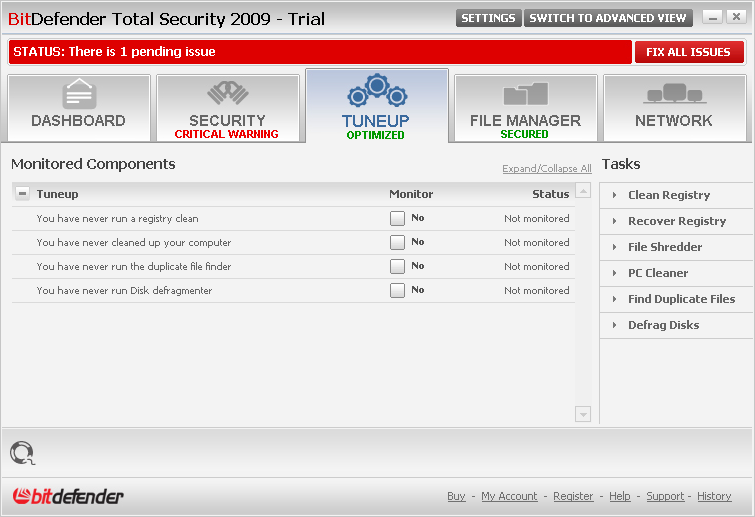
Task: Click the CRITICAL WARNING status text
Action: pyautogui.click(x=226, y=134)
